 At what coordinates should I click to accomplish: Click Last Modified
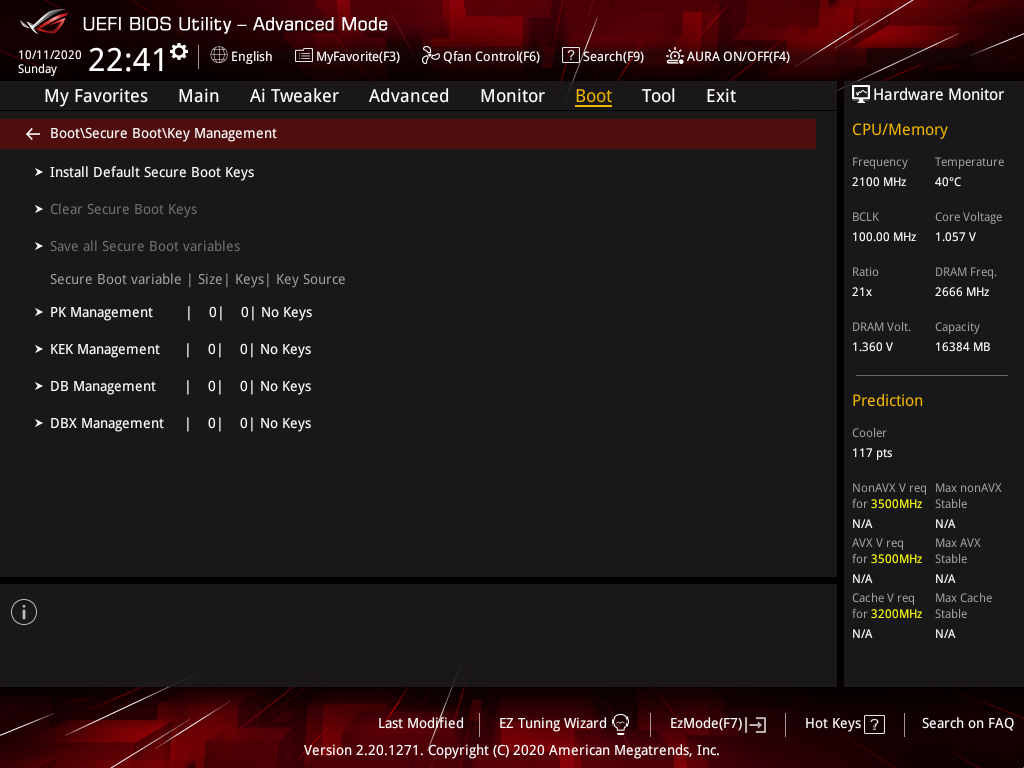421,724
